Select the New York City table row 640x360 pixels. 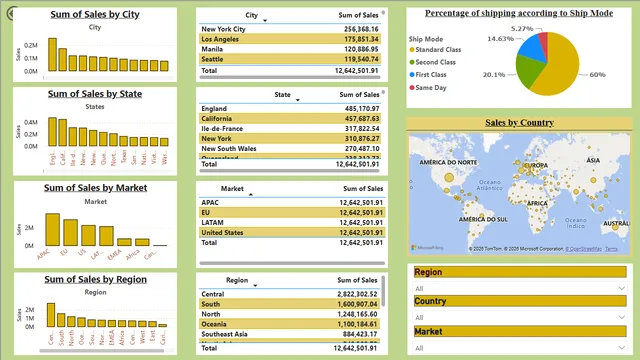click(290, 29)
